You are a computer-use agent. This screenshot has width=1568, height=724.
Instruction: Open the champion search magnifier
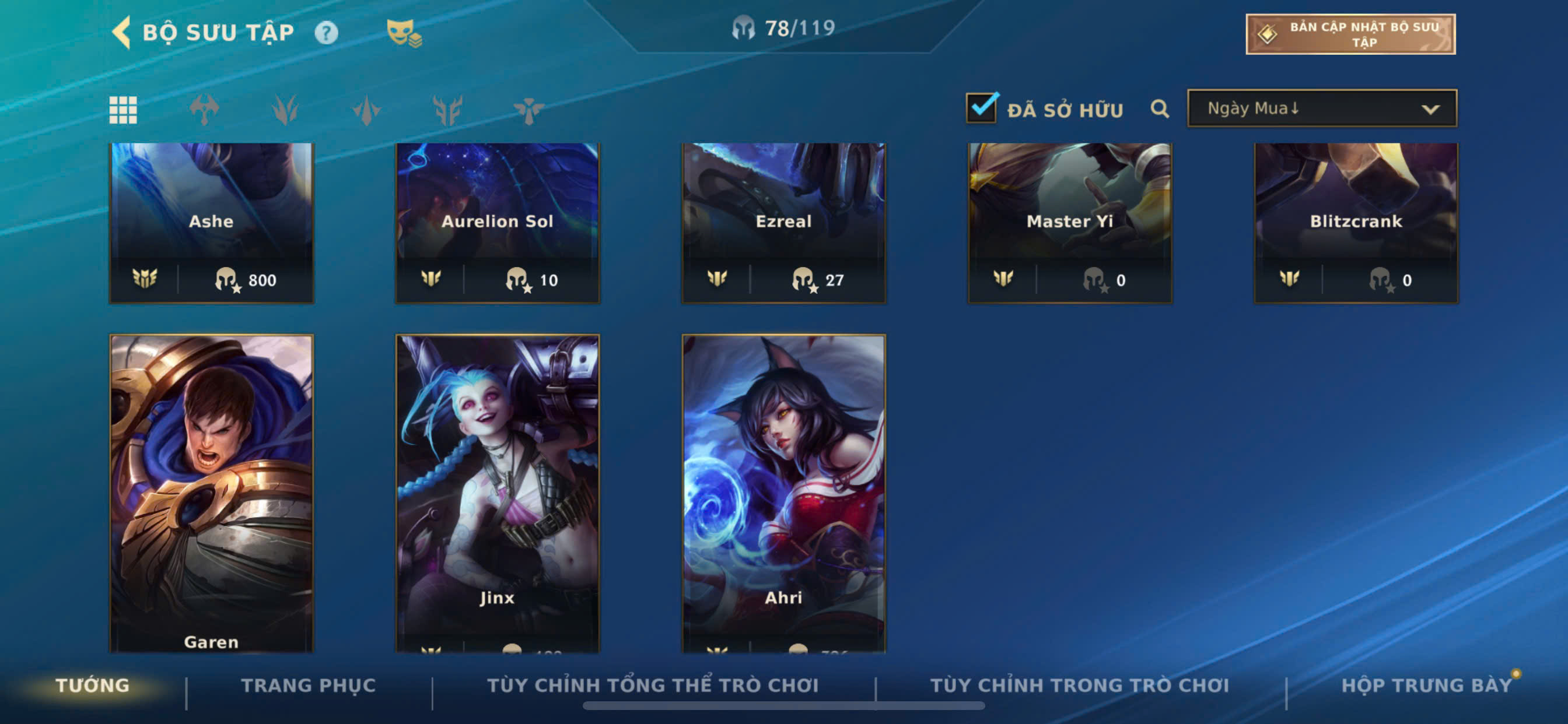(x=1160, y=109)
